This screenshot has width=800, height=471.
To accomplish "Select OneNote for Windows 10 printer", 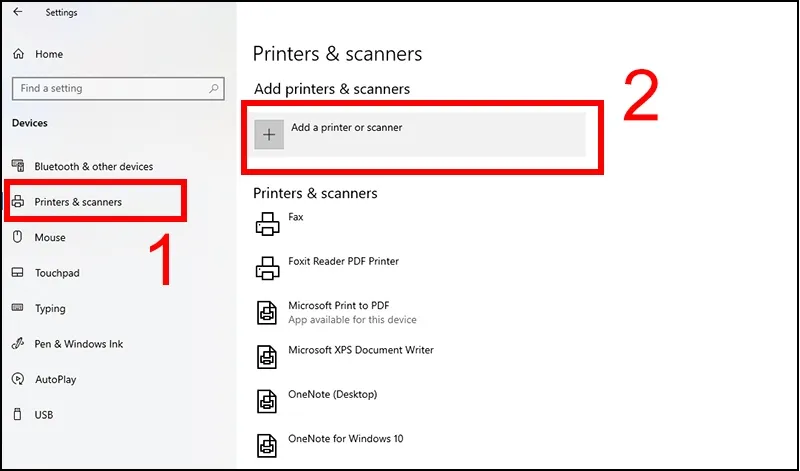I will pos(345,438).
